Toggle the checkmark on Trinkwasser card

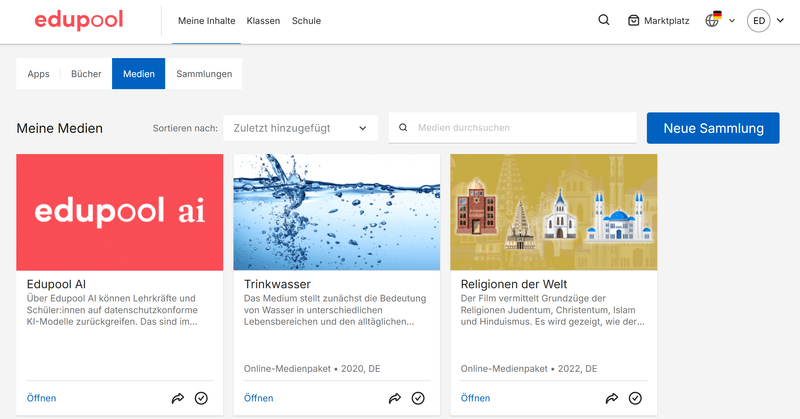click(418, 398)
